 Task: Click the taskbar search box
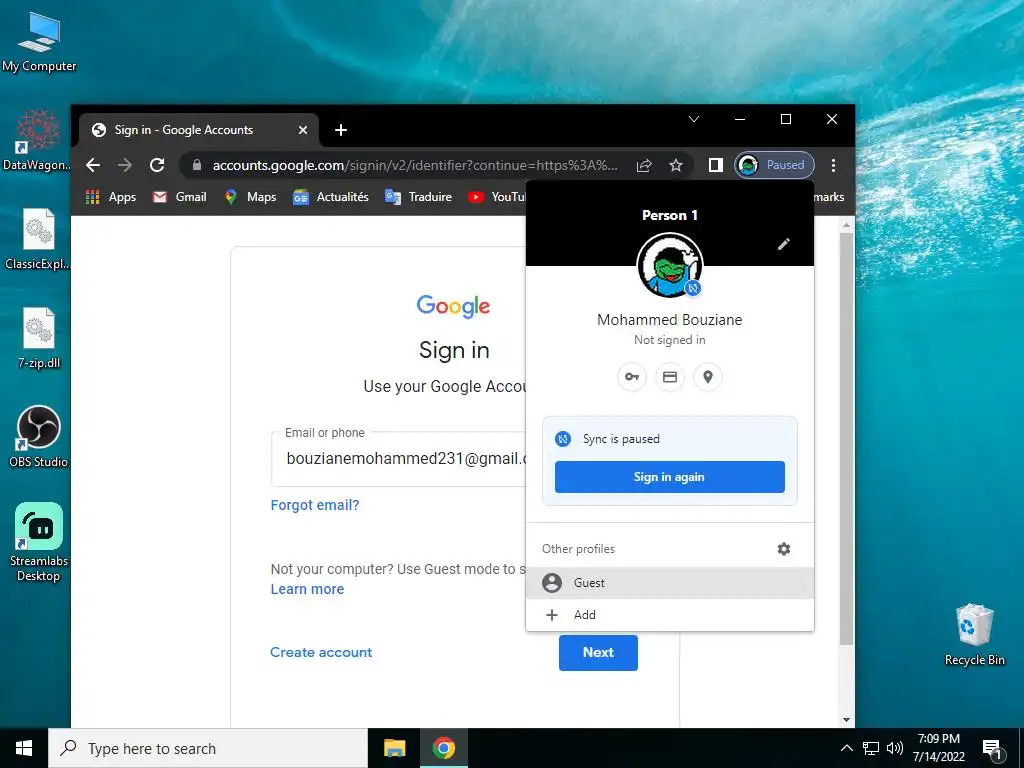pos(208,748)
